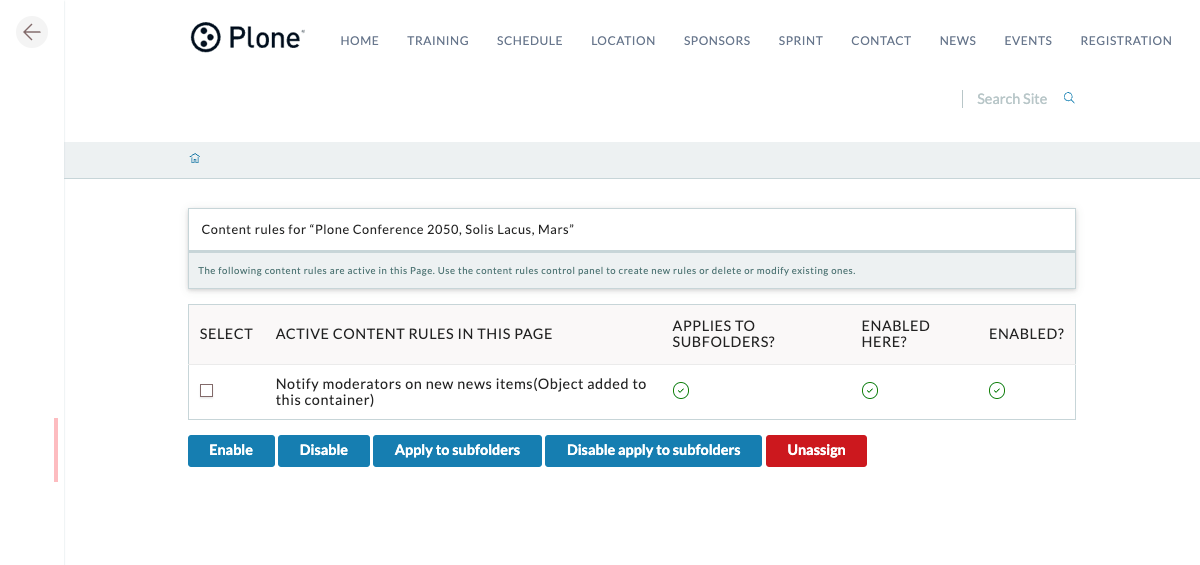Viewport: 1200px width, 565px height.
Task: Click the ENABLED? column header
Action: pos(1026,334)
